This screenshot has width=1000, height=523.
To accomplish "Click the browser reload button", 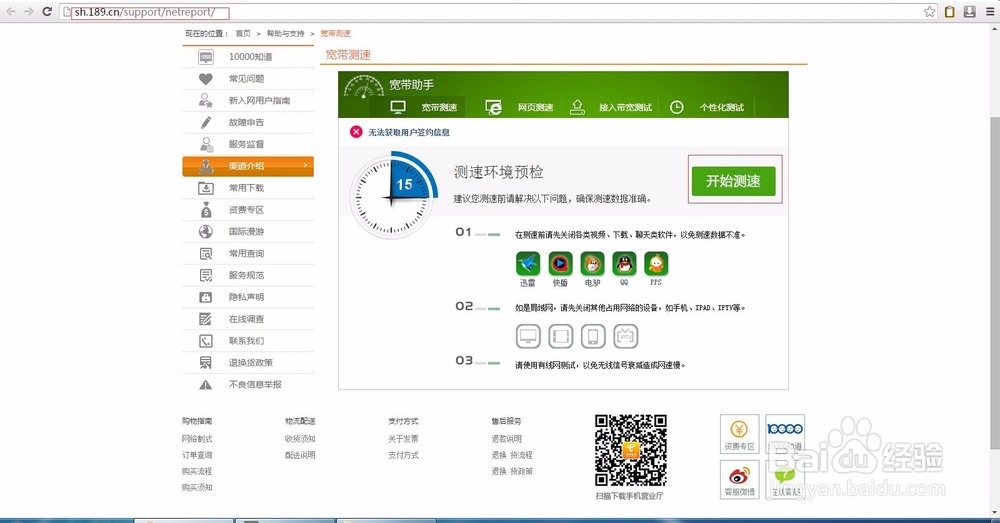I will pyautogui.click(x=47, y=11).
